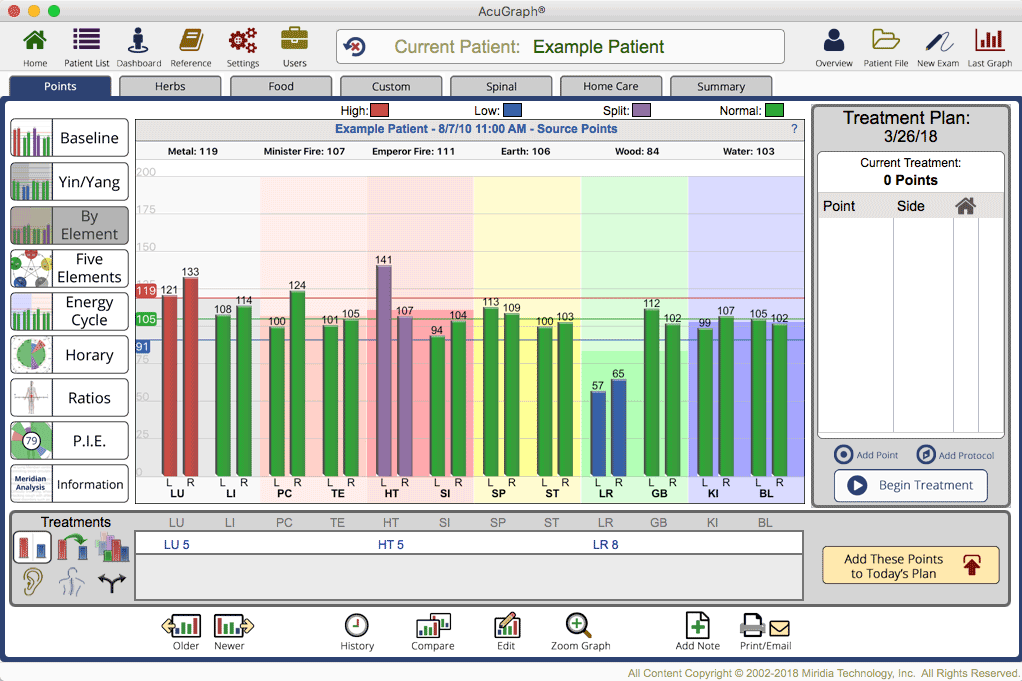Viewport: 1022px width, 681px height.
Task: Select the Yin/Yang graph view
Action: click(69, 182)
